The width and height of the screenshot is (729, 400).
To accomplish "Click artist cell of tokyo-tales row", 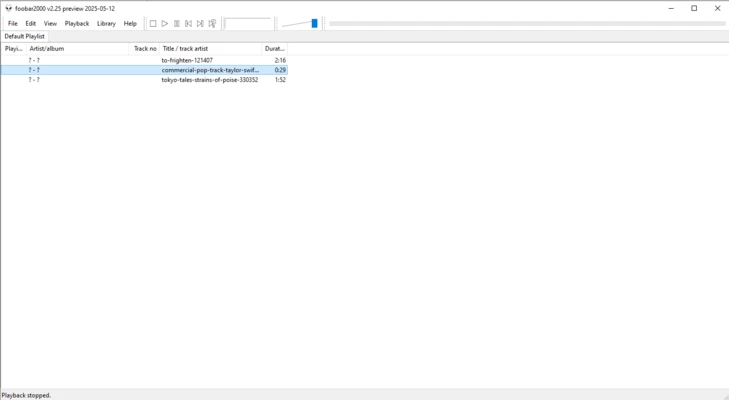I will click(x=34, y=80).
